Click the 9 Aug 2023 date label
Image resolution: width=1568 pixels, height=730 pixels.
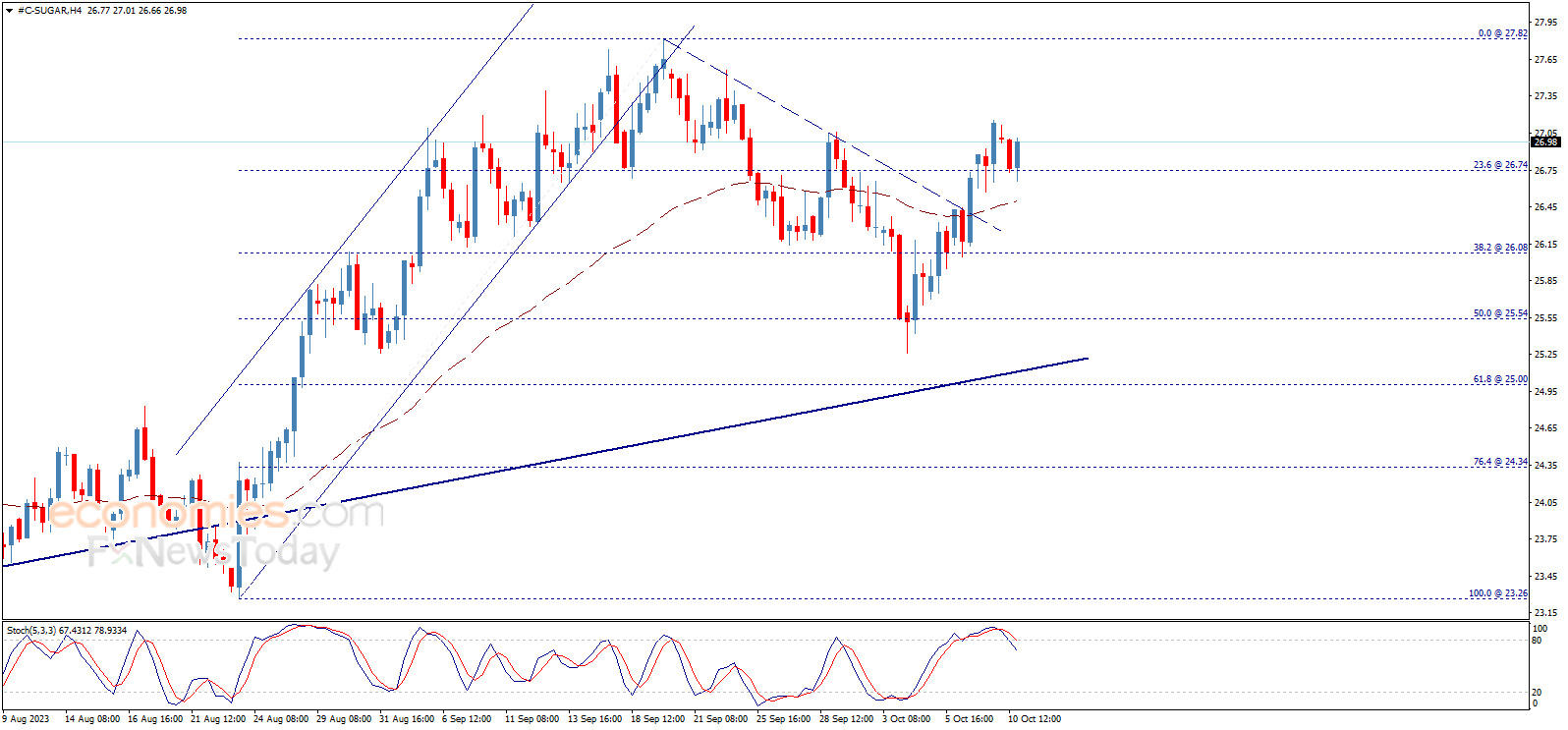pyautogui.click(x=27, y=719)
